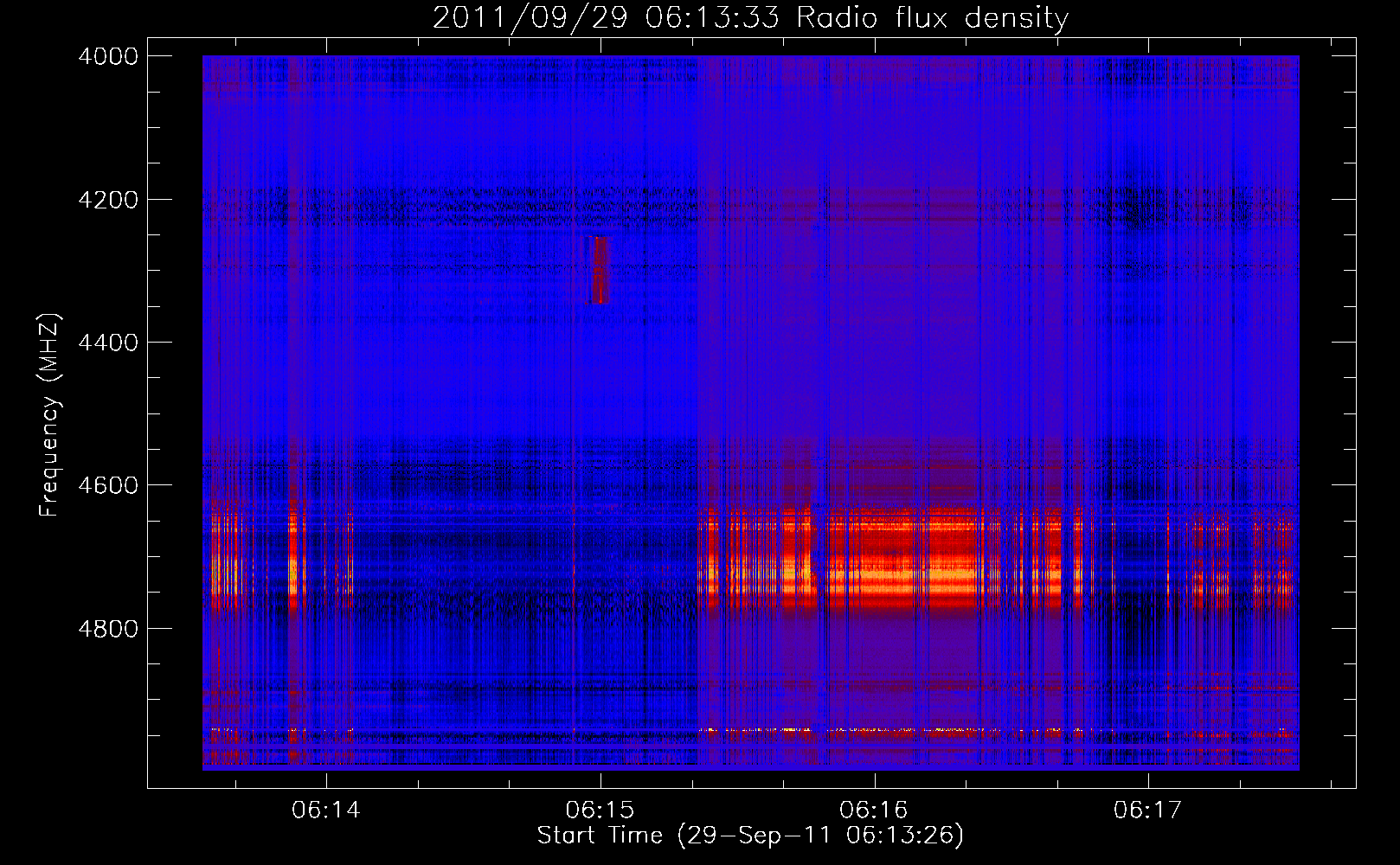Click the 06:14 time tick label
Screen dimensions: 1400x865
(326, 811)
